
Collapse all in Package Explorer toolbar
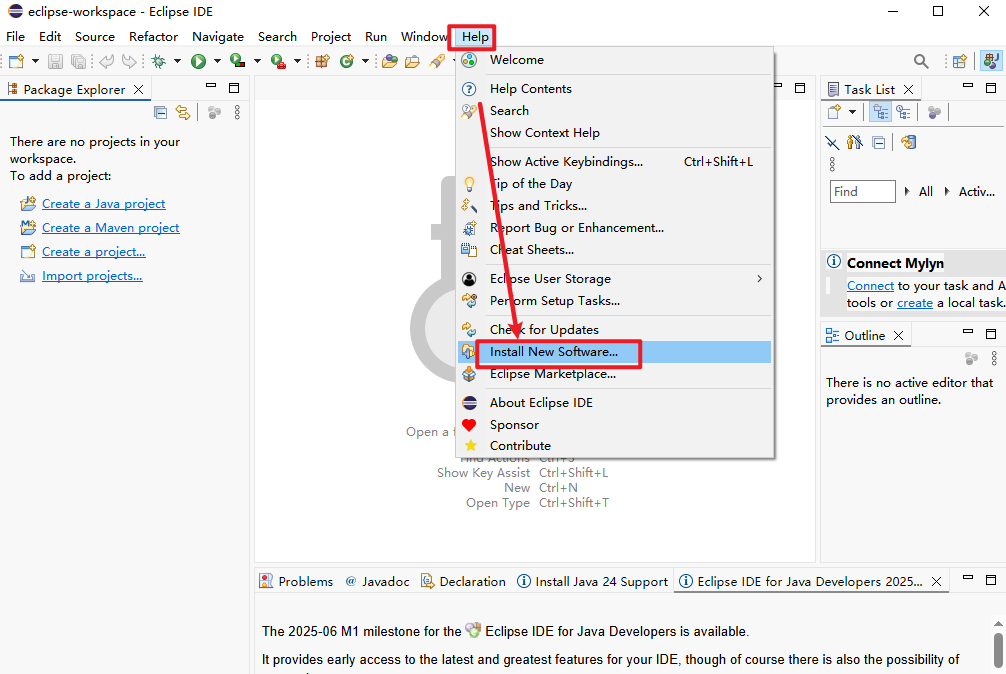click(160, 113)
